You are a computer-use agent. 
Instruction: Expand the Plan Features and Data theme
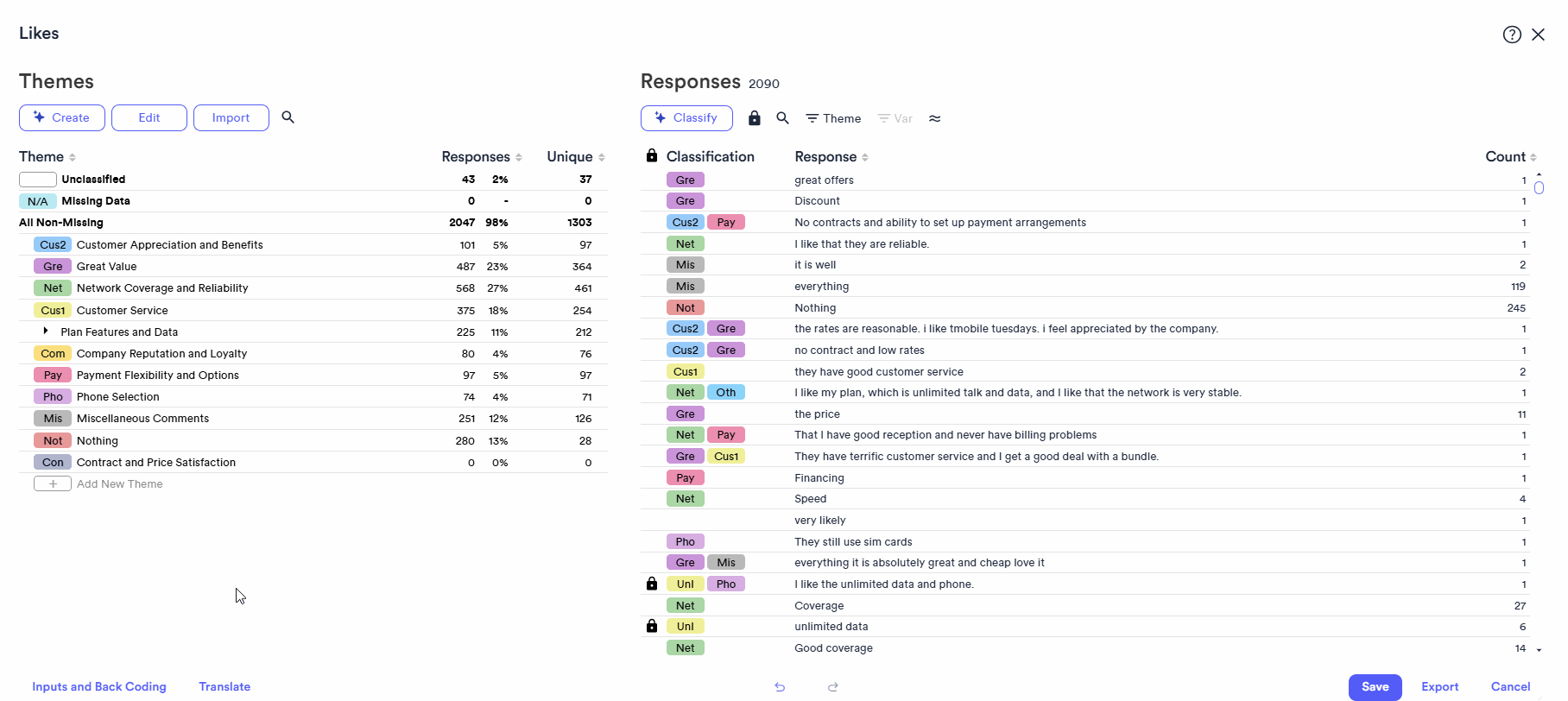(45, 331)
